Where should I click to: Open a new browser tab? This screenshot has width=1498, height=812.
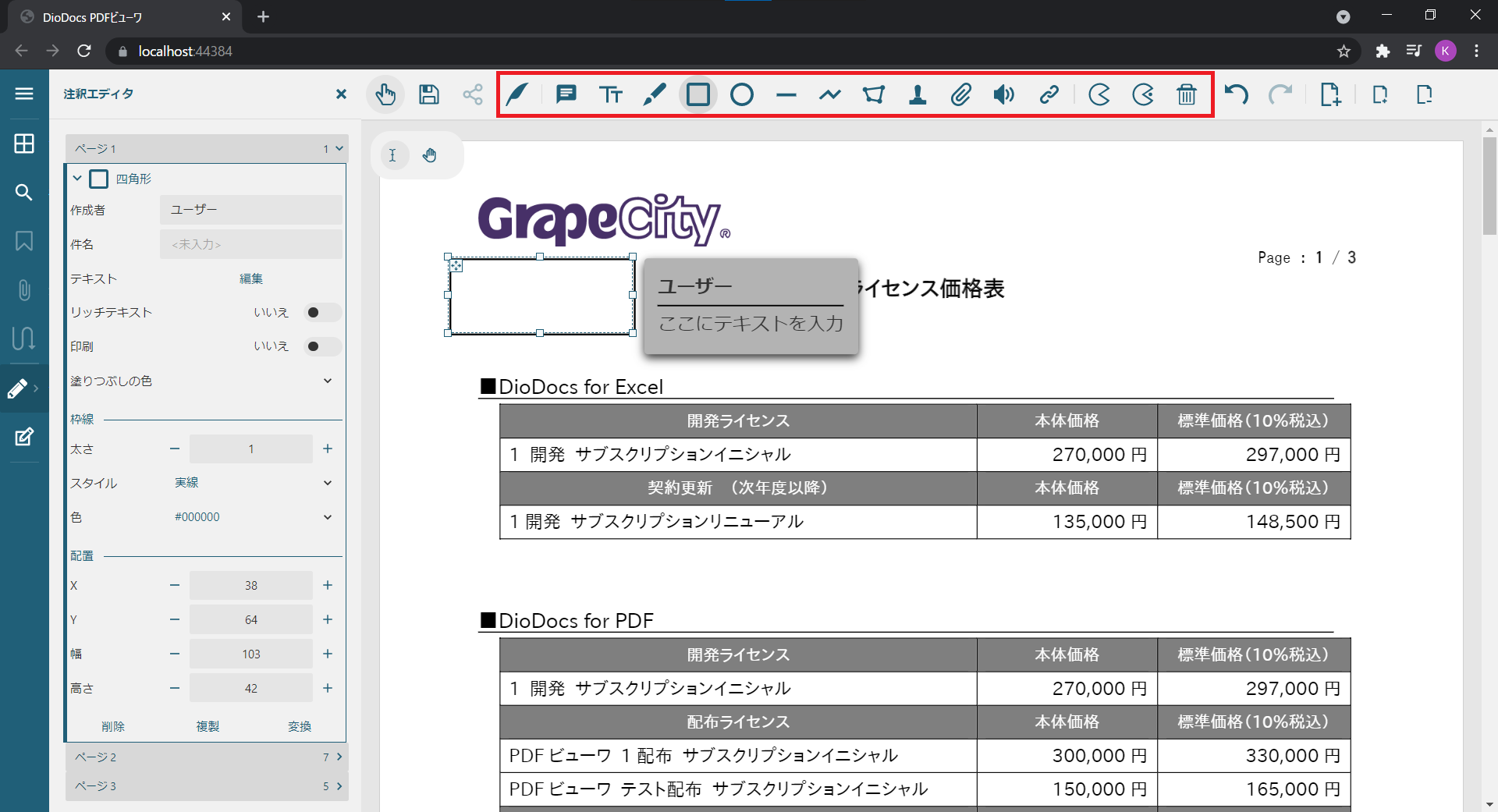(264, 16)
